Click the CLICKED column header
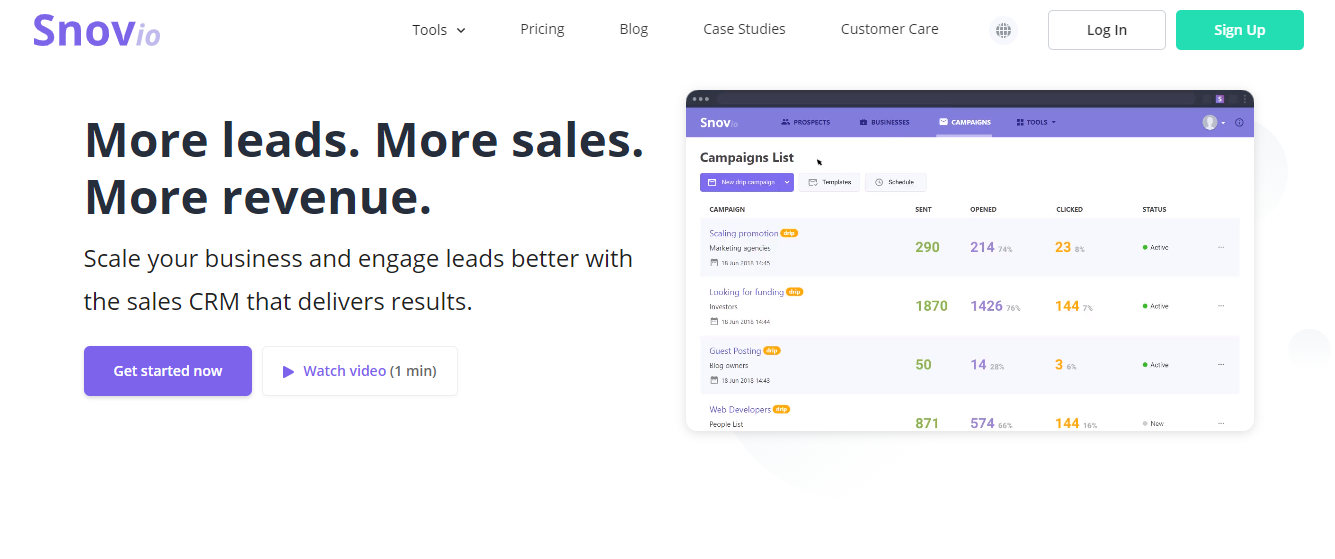The image size is (1335, 559). pyautogui.click(x=1069, y=210)
